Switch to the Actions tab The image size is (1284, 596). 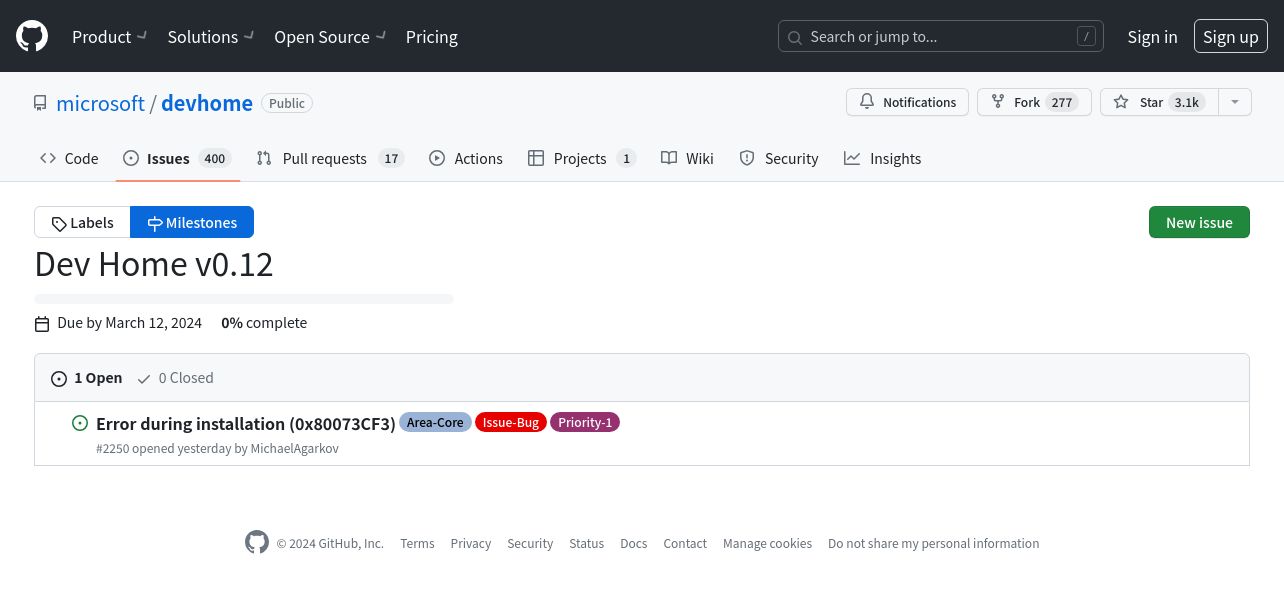(466, 158)
